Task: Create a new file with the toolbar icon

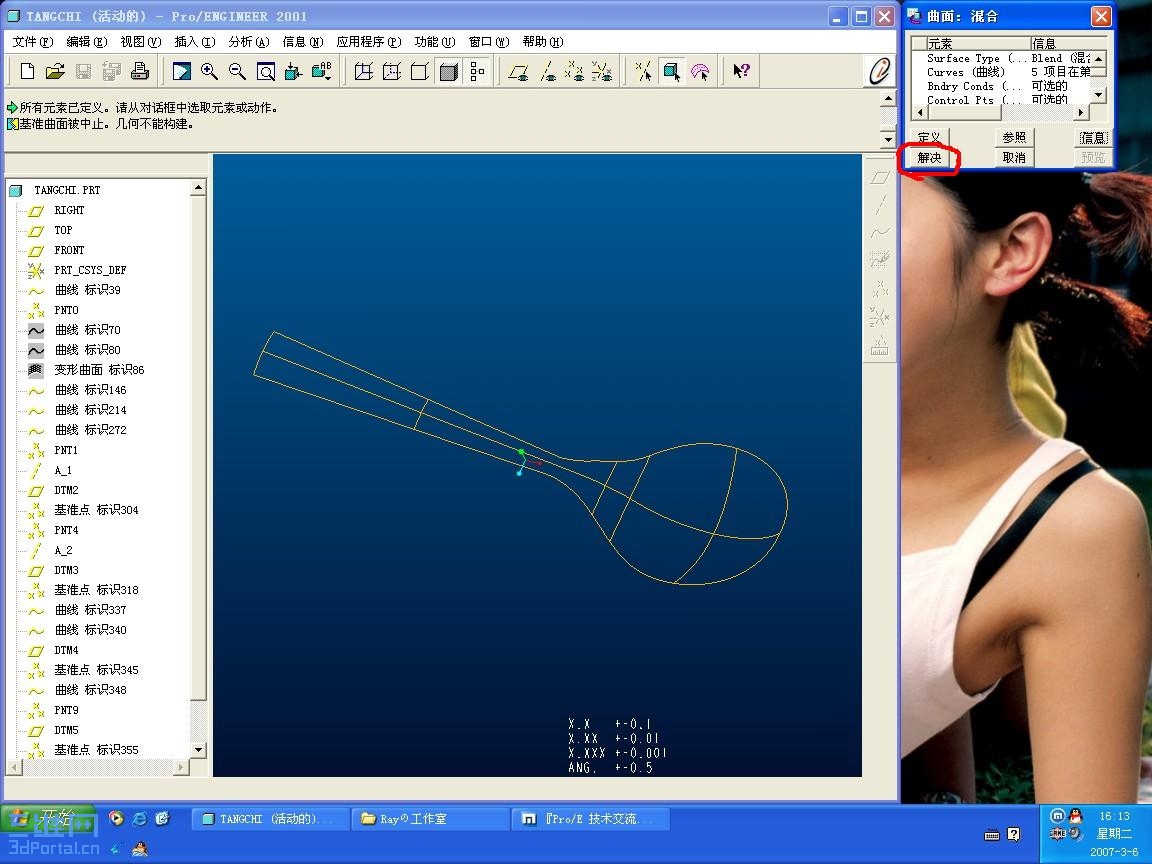Action: point(27,71)
